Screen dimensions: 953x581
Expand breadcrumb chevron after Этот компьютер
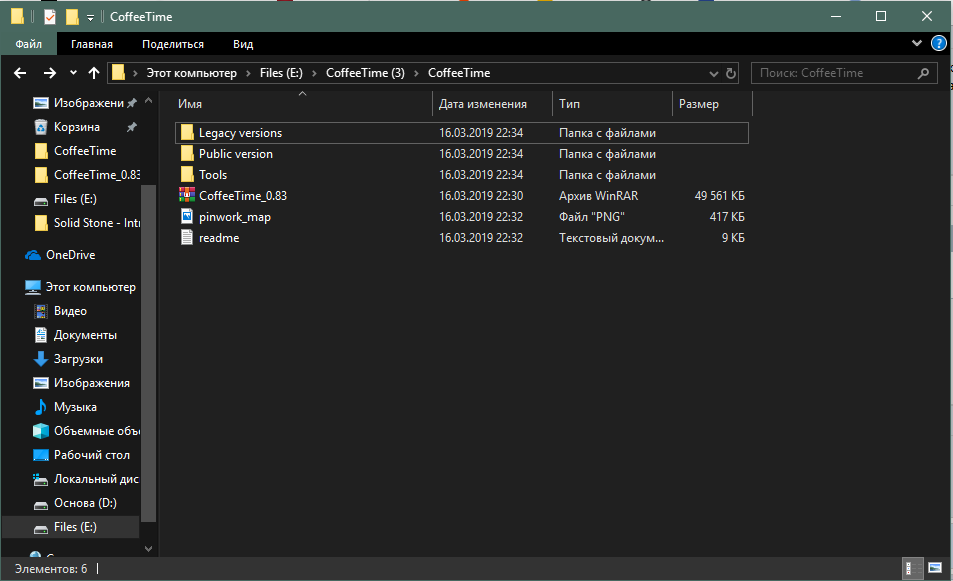248,74
